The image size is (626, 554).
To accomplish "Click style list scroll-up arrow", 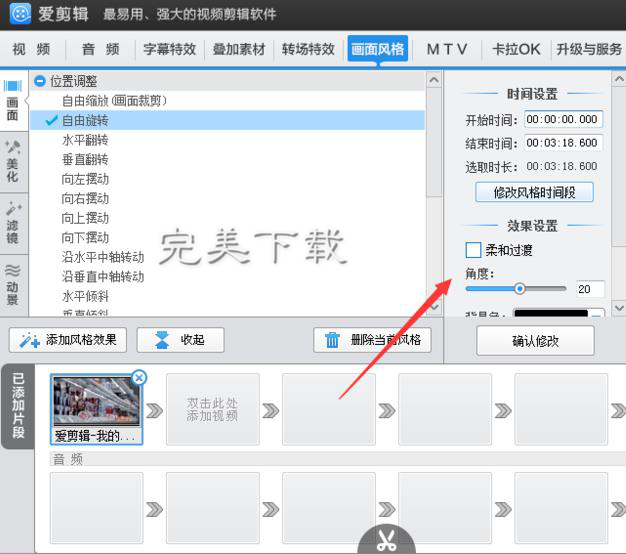I will pos(434,80).
